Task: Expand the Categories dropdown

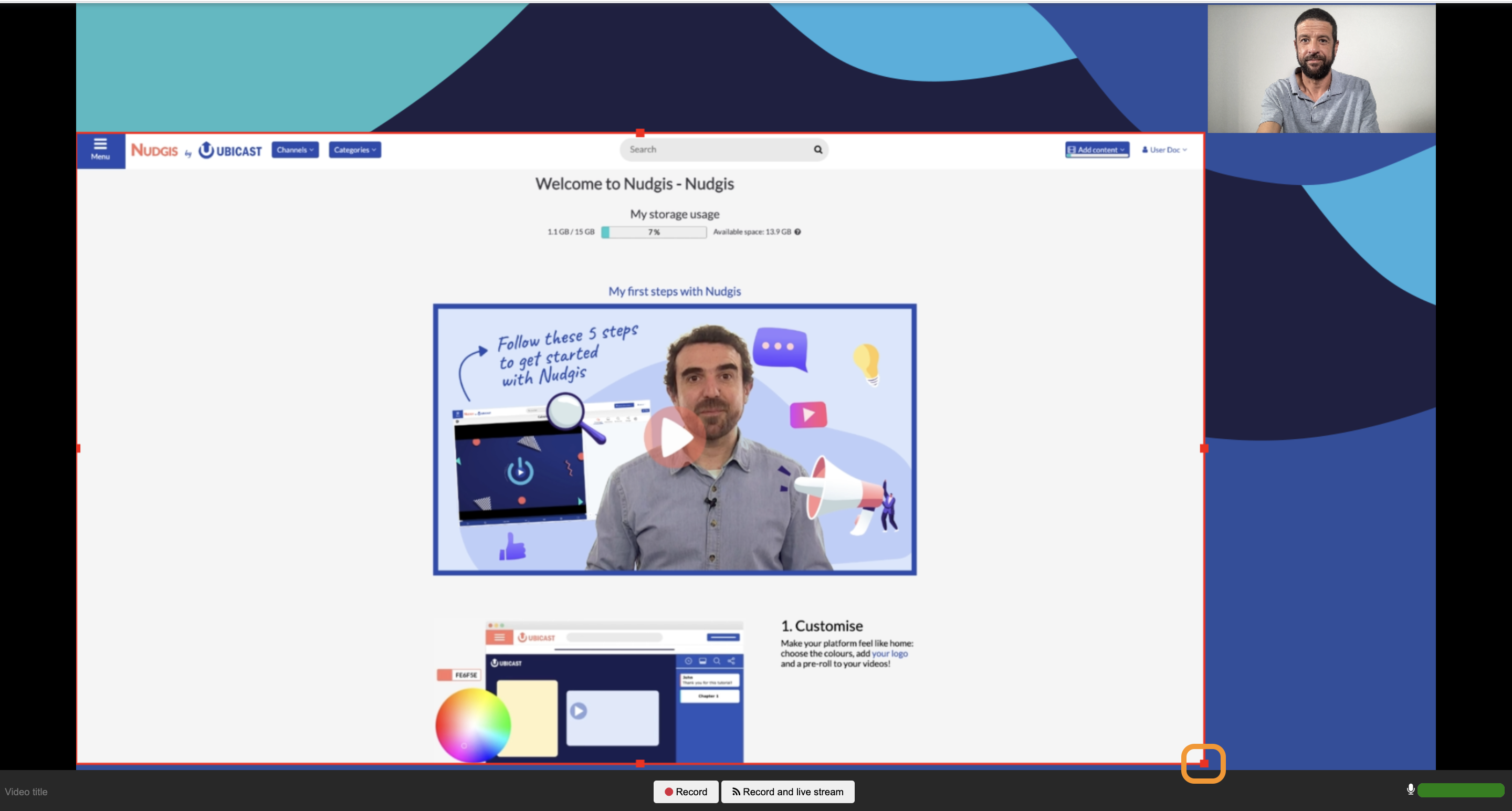Action: [354, 150]
